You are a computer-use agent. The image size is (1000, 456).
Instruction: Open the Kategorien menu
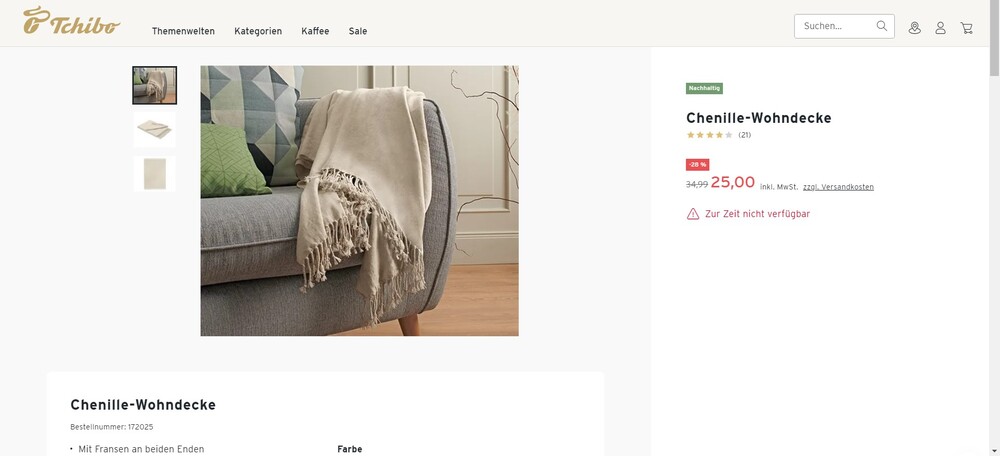coord(258,31)
